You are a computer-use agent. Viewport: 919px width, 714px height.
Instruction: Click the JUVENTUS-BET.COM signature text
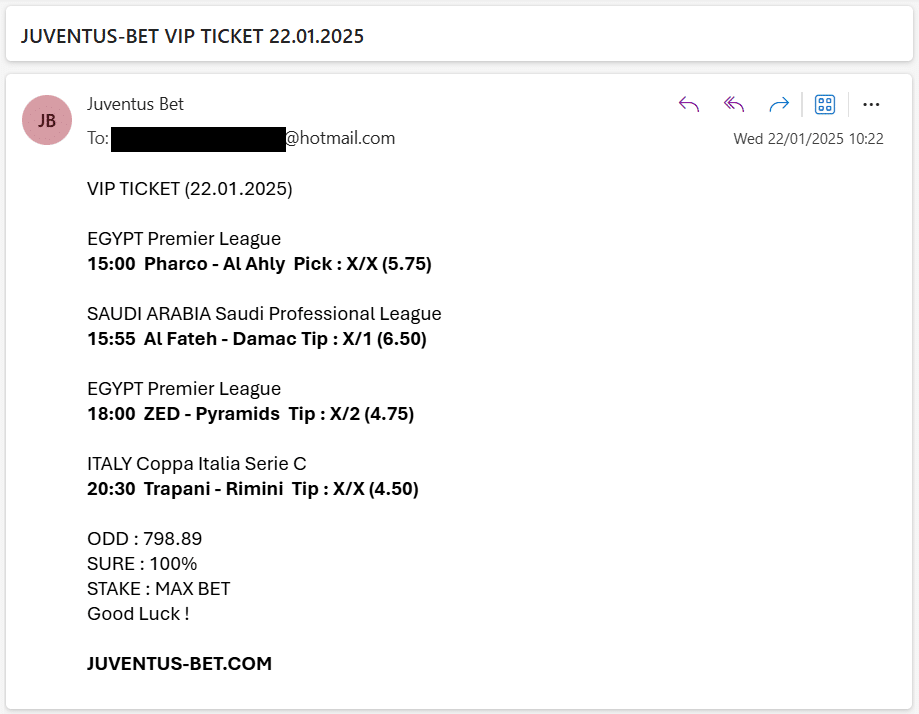tap(179, 664)
